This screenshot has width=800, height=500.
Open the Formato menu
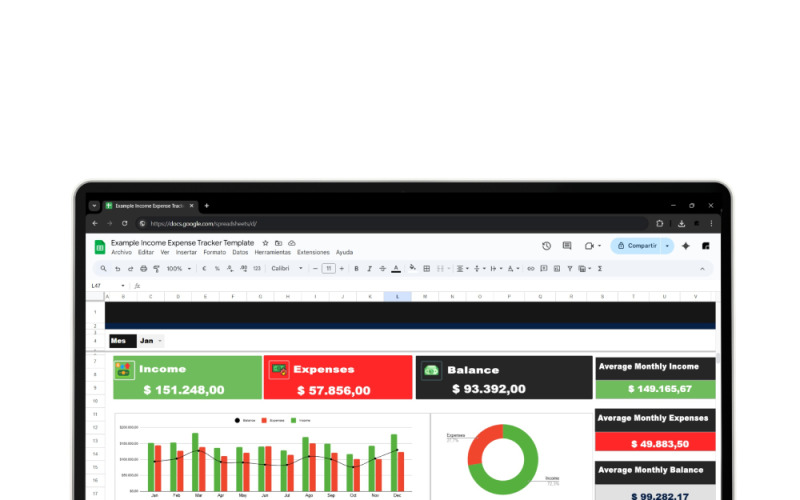click(214, 253)
